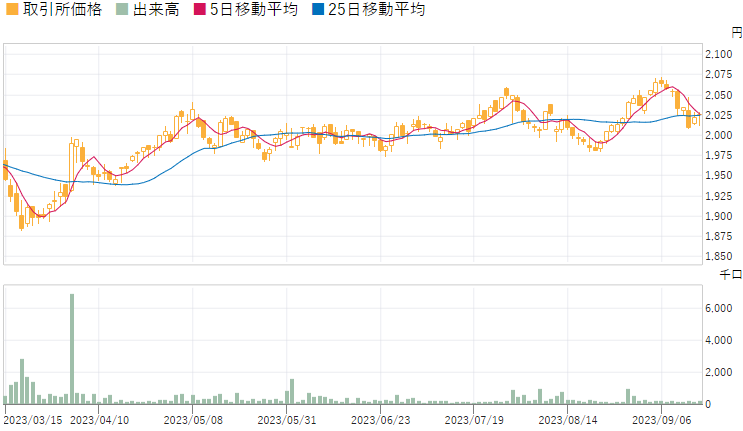743x431 pixels.
Task: Click the 1,900 price axis label
Action: pyautogui.click(x=719, y=216)
